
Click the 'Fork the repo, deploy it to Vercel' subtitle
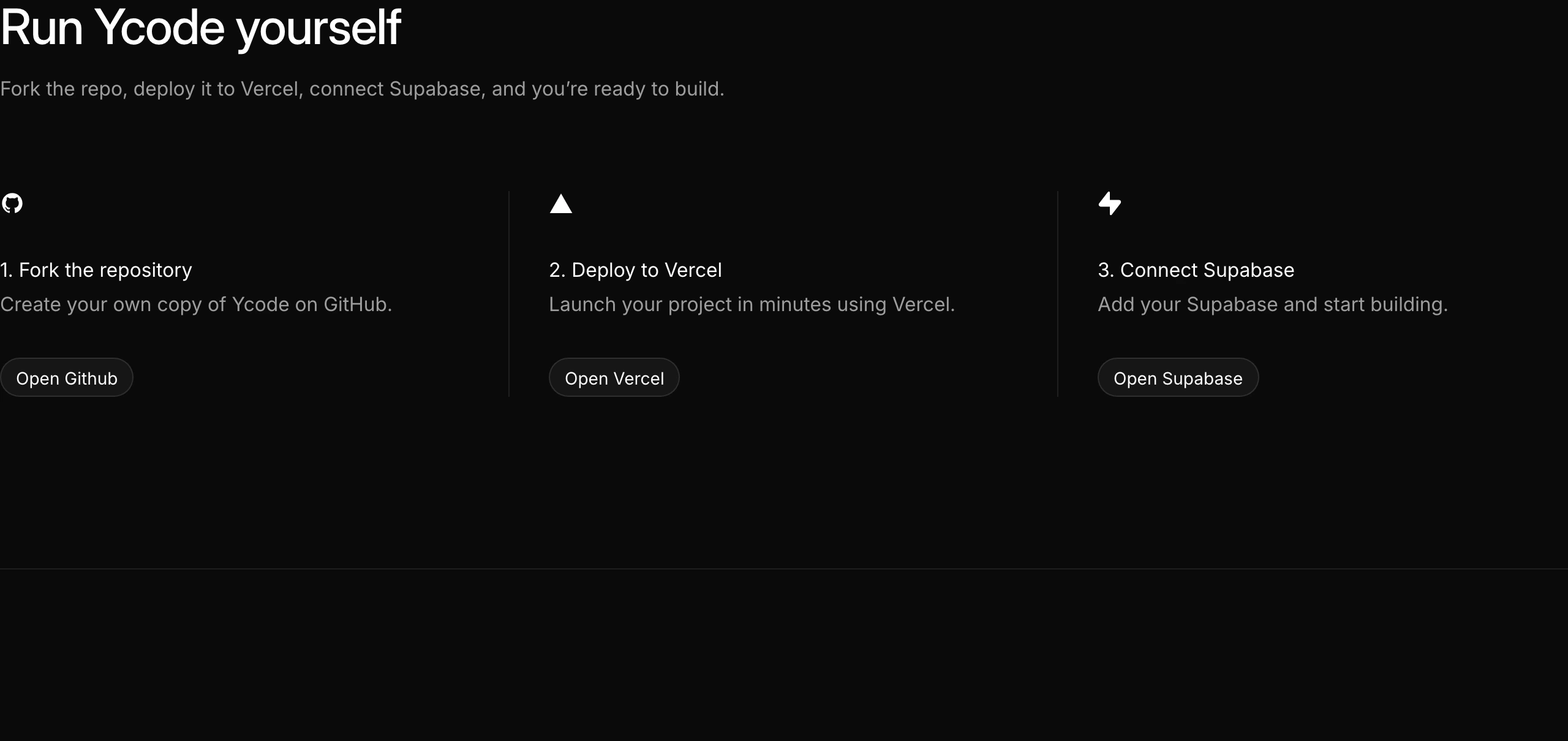[x=362, y=89]
